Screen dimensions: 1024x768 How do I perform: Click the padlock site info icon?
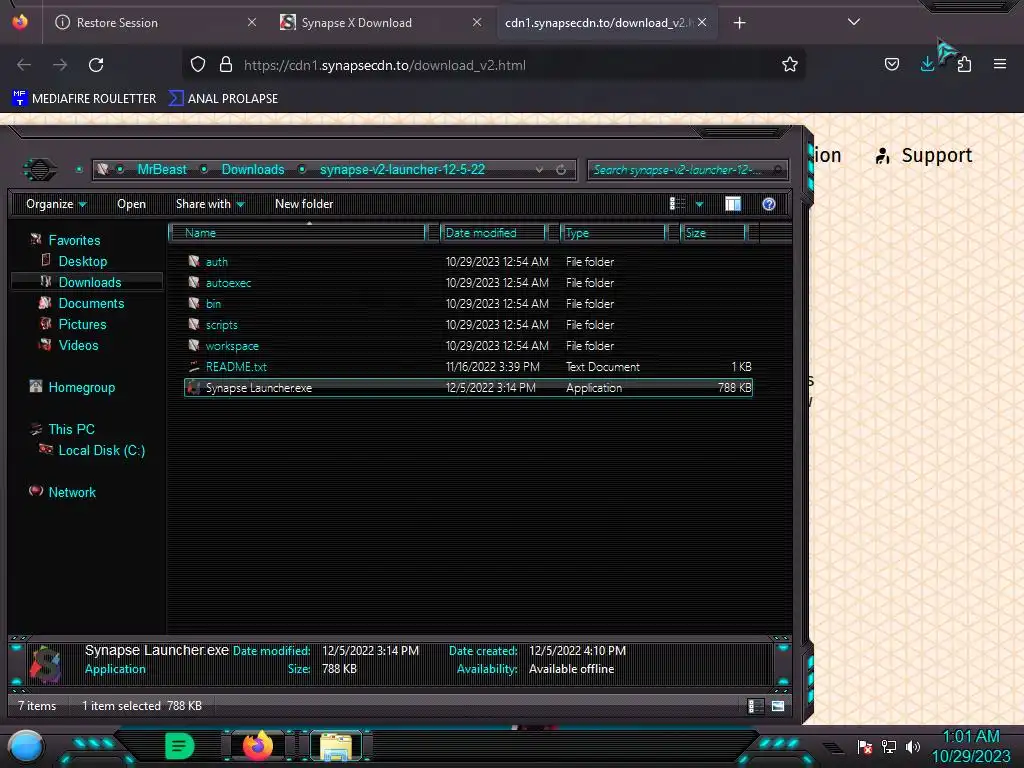(x=226, y=65)
